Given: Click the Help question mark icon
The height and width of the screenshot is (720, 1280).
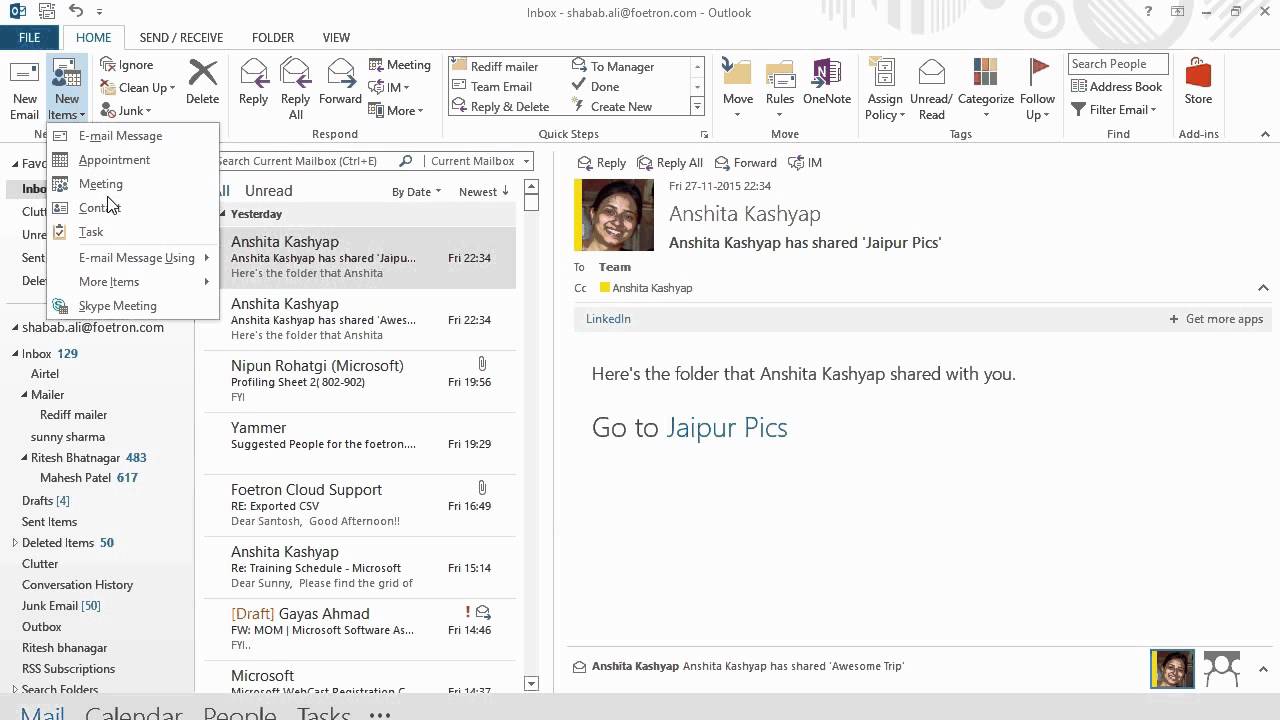Looking at the screenshot, I should point(1149,12).
